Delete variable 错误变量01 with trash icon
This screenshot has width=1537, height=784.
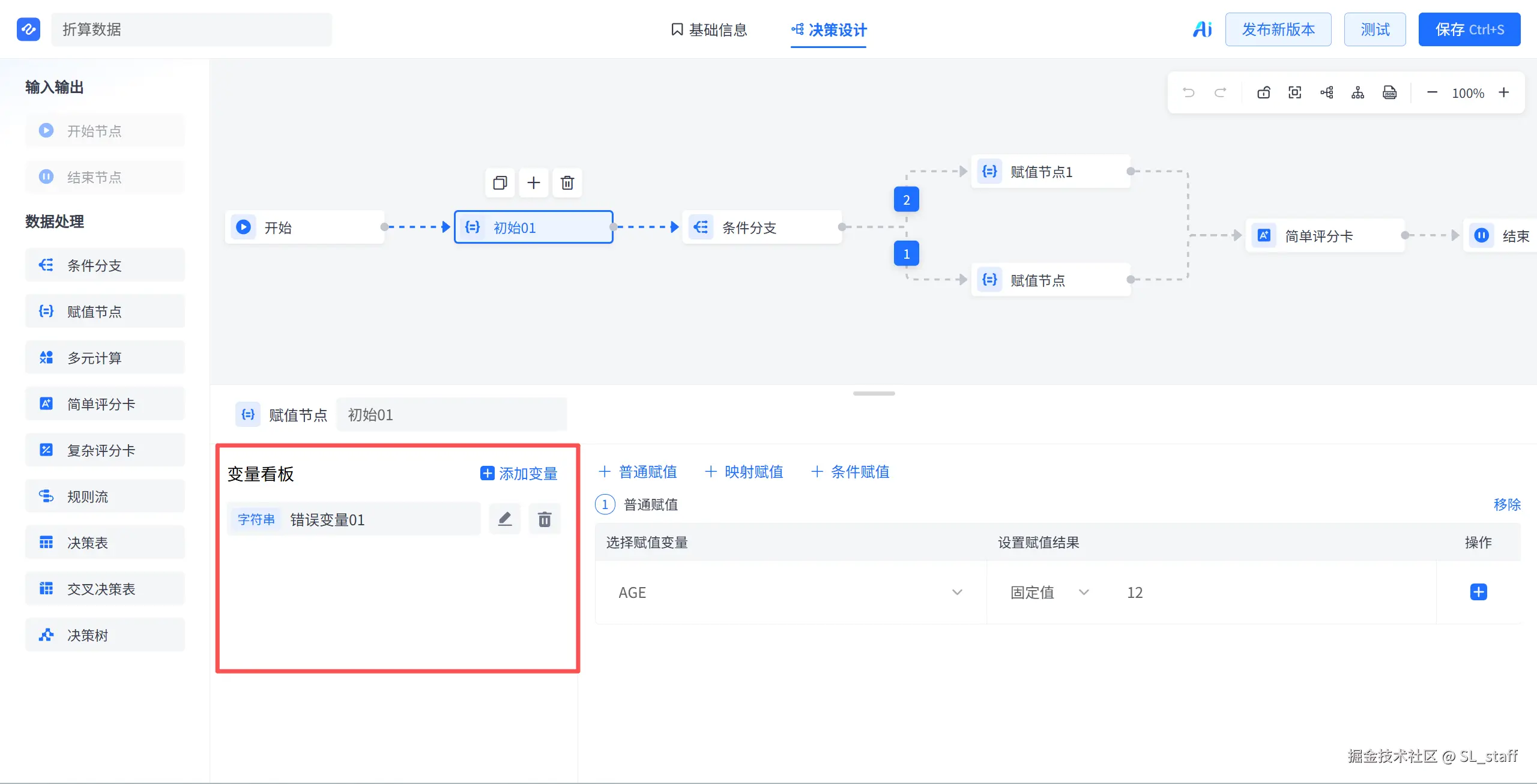(x=545, y=519)
